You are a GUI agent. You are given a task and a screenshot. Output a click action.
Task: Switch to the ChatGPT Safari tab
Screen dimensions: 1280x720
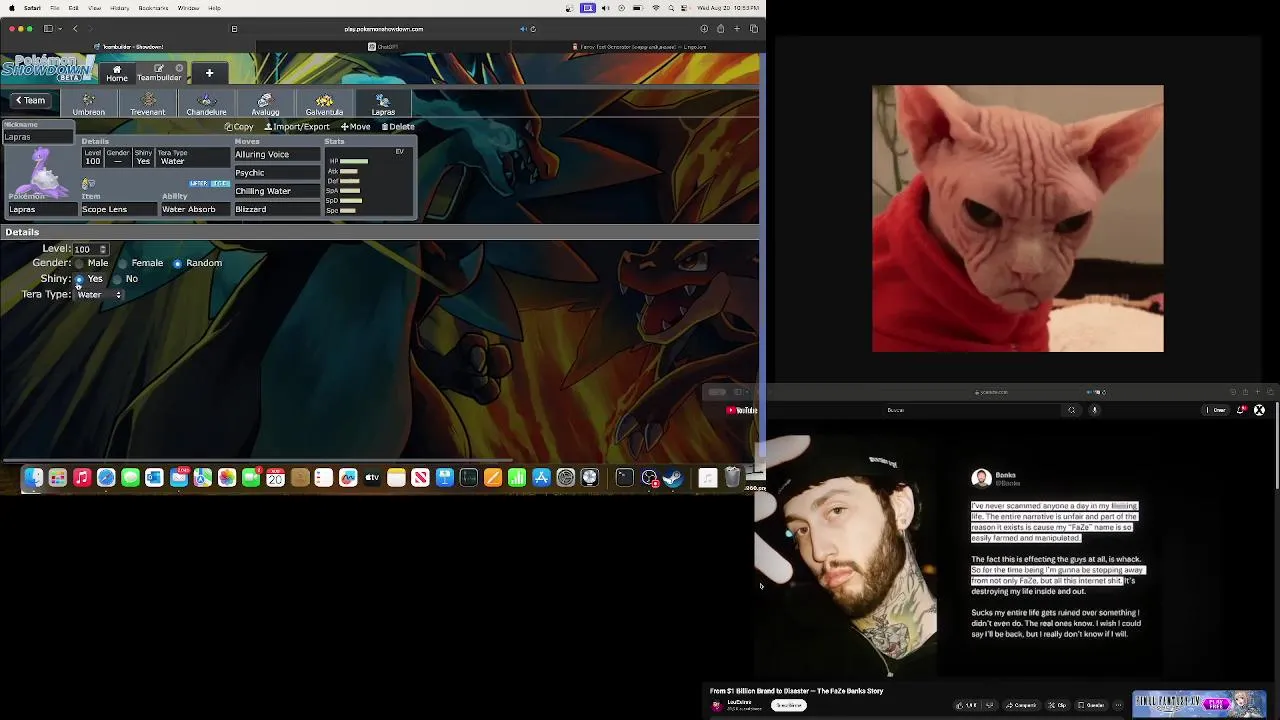click(383, 47)
